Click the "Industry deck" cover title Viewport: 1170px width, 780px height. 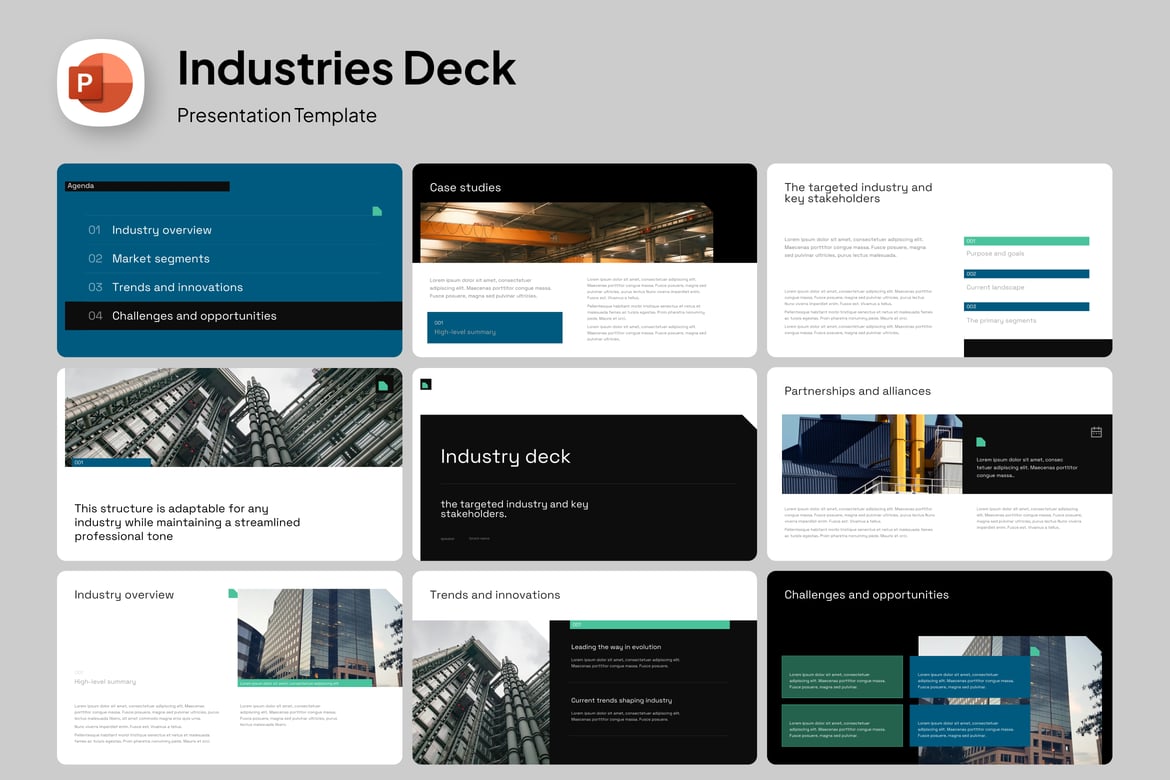point(505,456)
